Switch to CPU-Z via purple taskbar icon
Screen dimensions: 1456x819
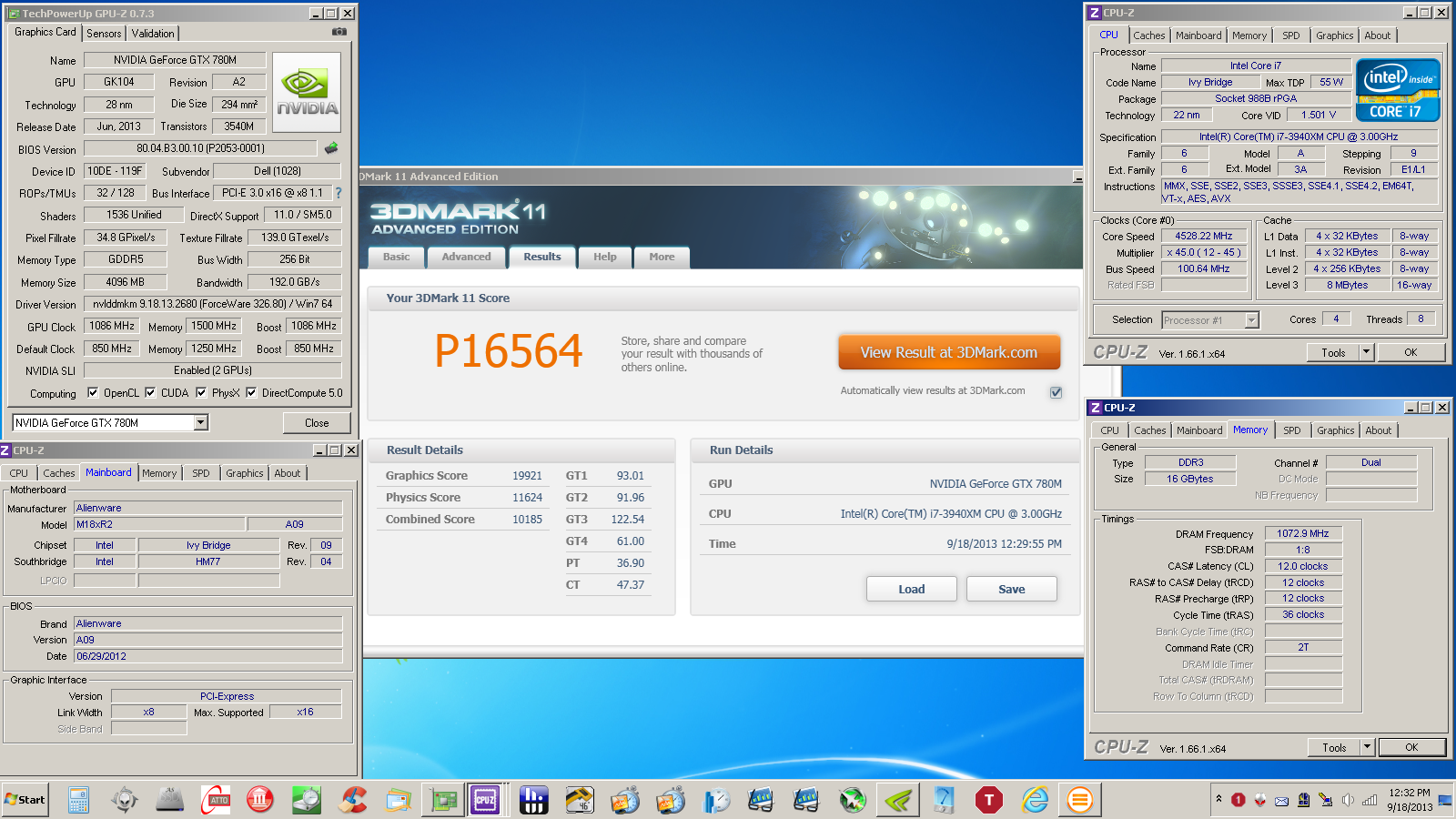point(486,800)
